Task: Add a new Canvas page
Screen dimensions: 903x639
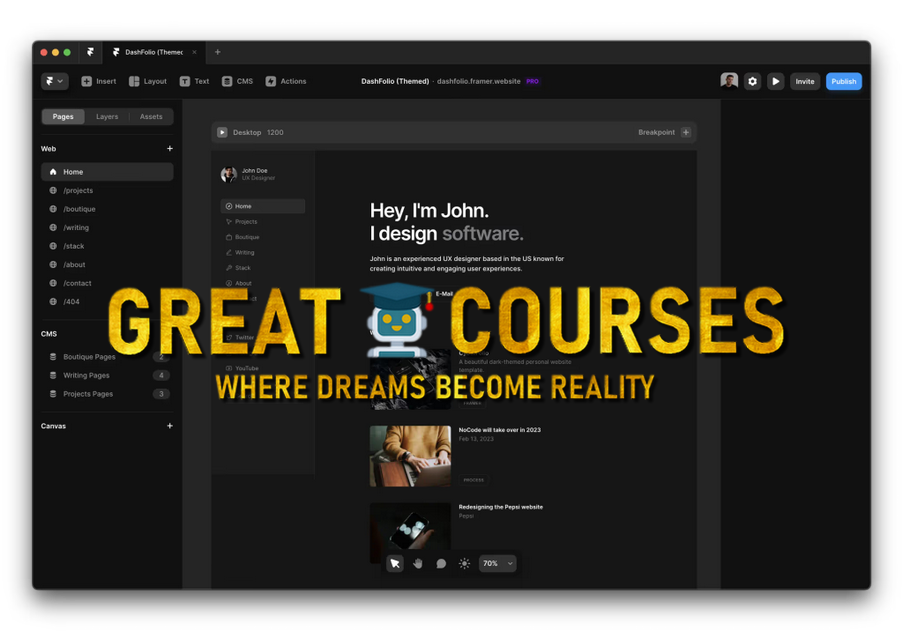Action: (170, 426)
